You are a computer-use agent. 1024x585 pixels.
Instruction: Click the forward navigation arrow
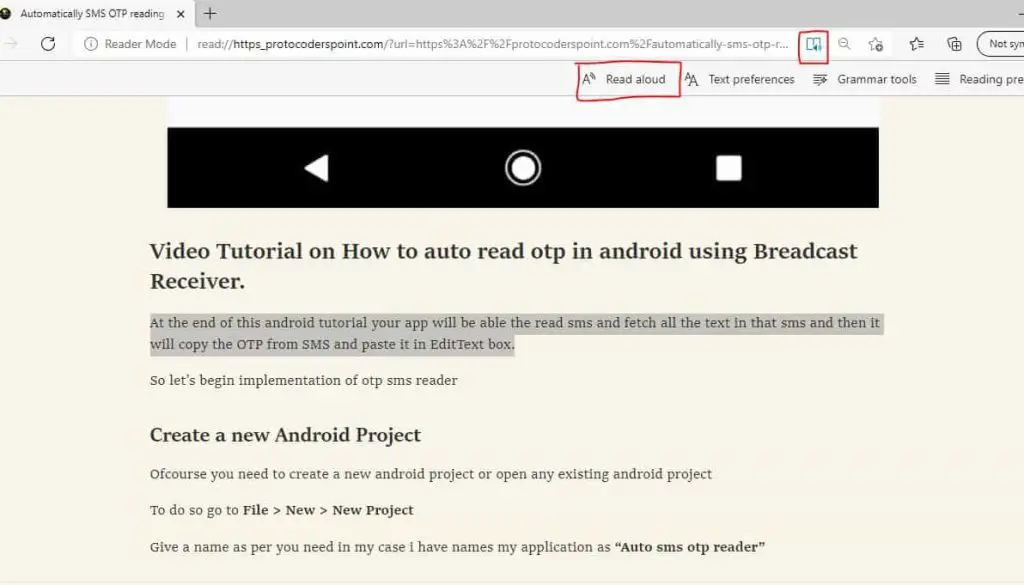click(11, 44)
